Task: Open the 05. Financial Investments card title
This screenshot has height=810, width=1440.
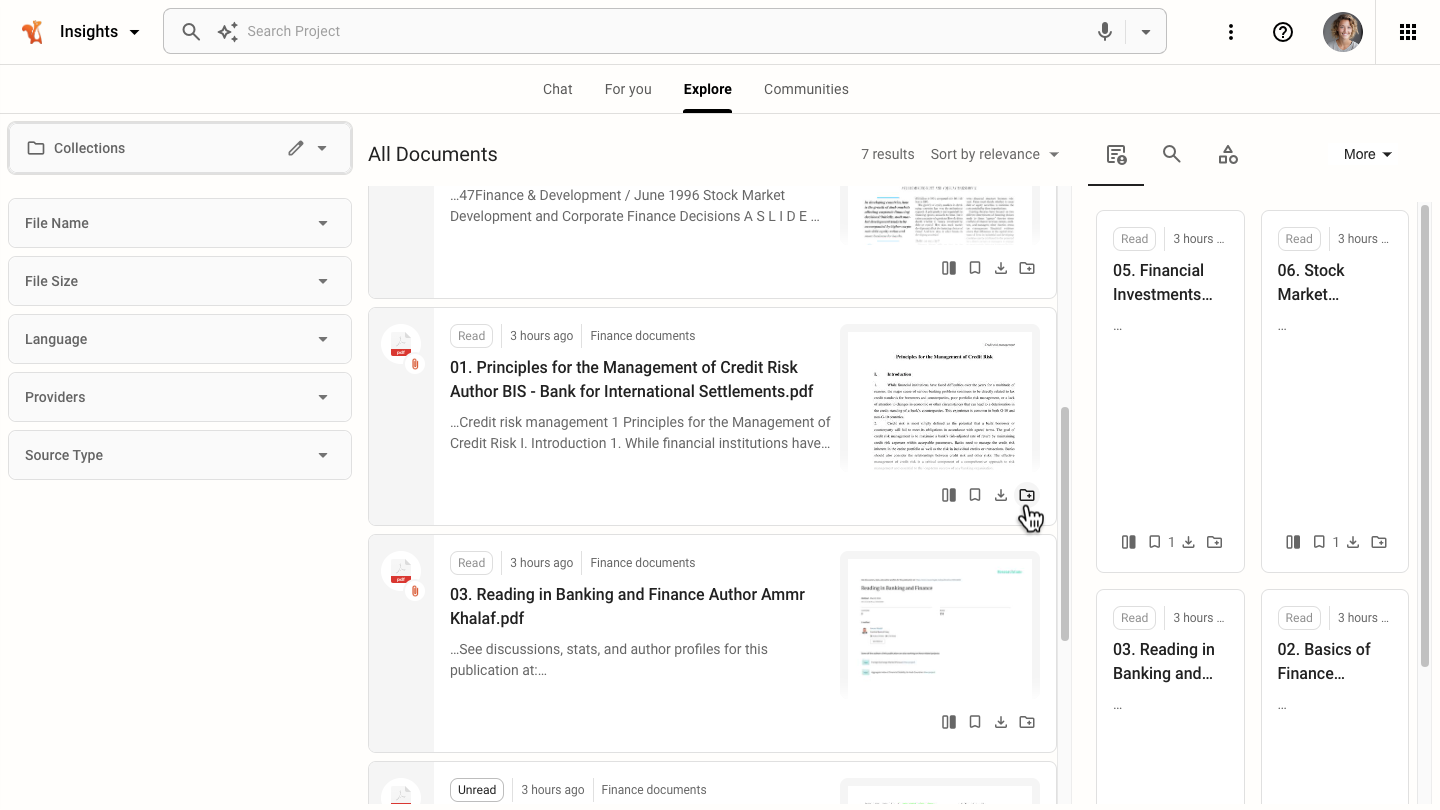Action: point(1163,282)
